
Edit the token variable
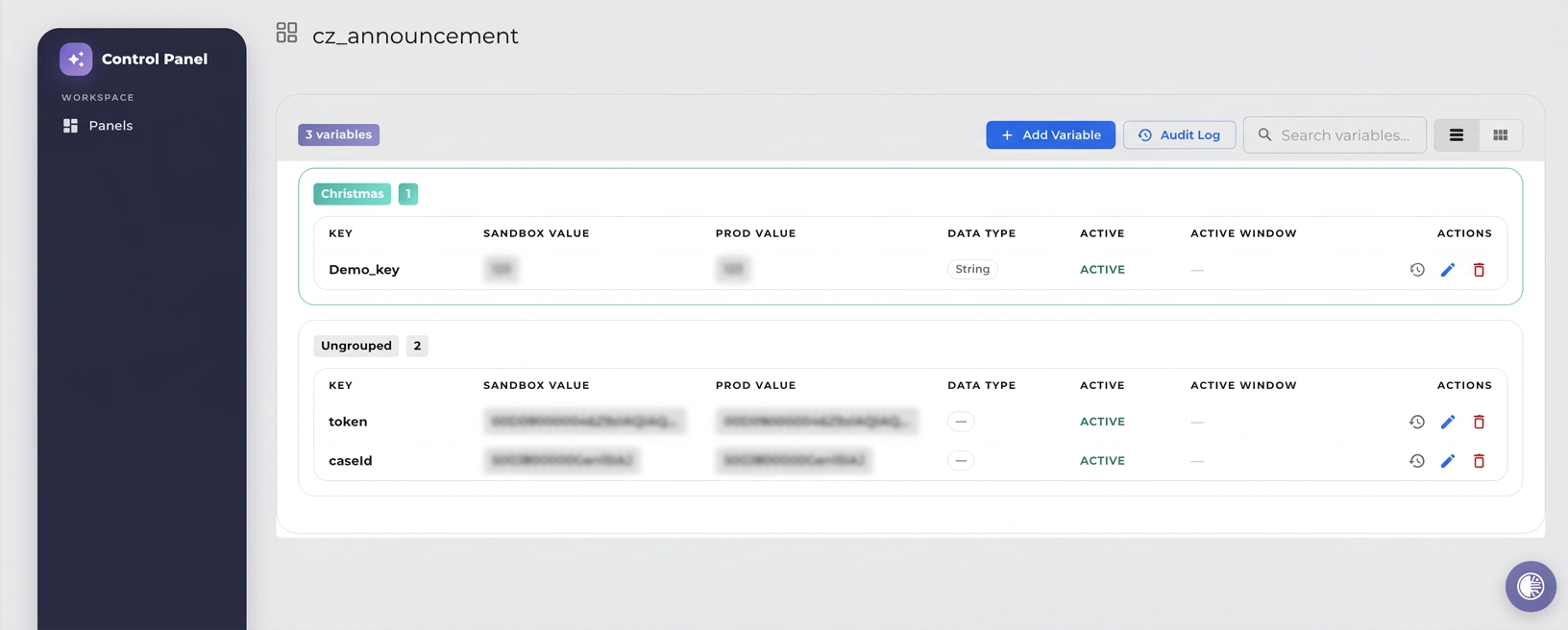tap(1448, 422)
